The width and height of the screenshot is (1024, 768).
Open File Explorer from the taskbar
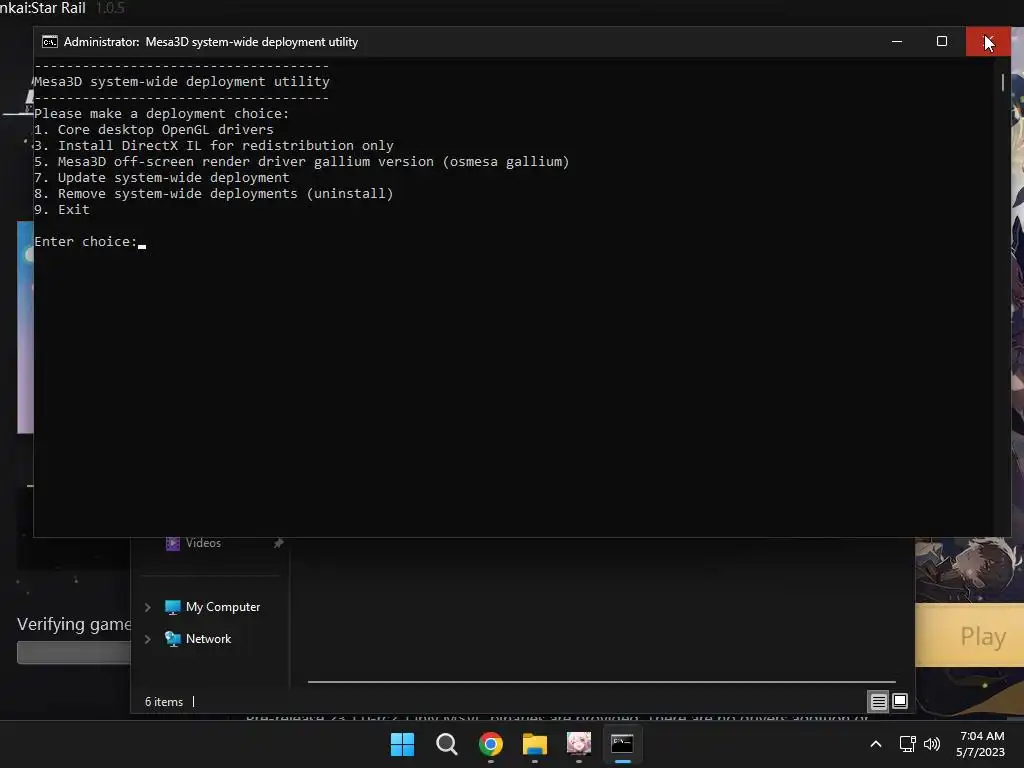coord(535,744)
